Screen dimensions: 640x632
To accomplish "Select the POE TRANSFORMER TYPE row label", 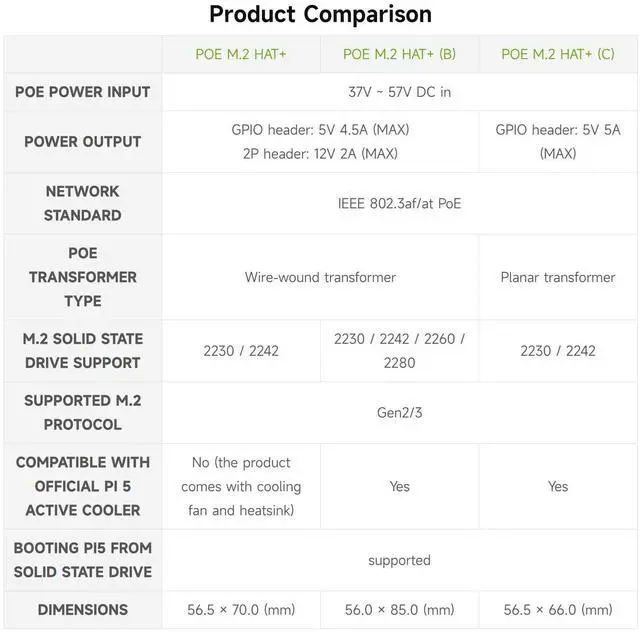I will point(83,277).
